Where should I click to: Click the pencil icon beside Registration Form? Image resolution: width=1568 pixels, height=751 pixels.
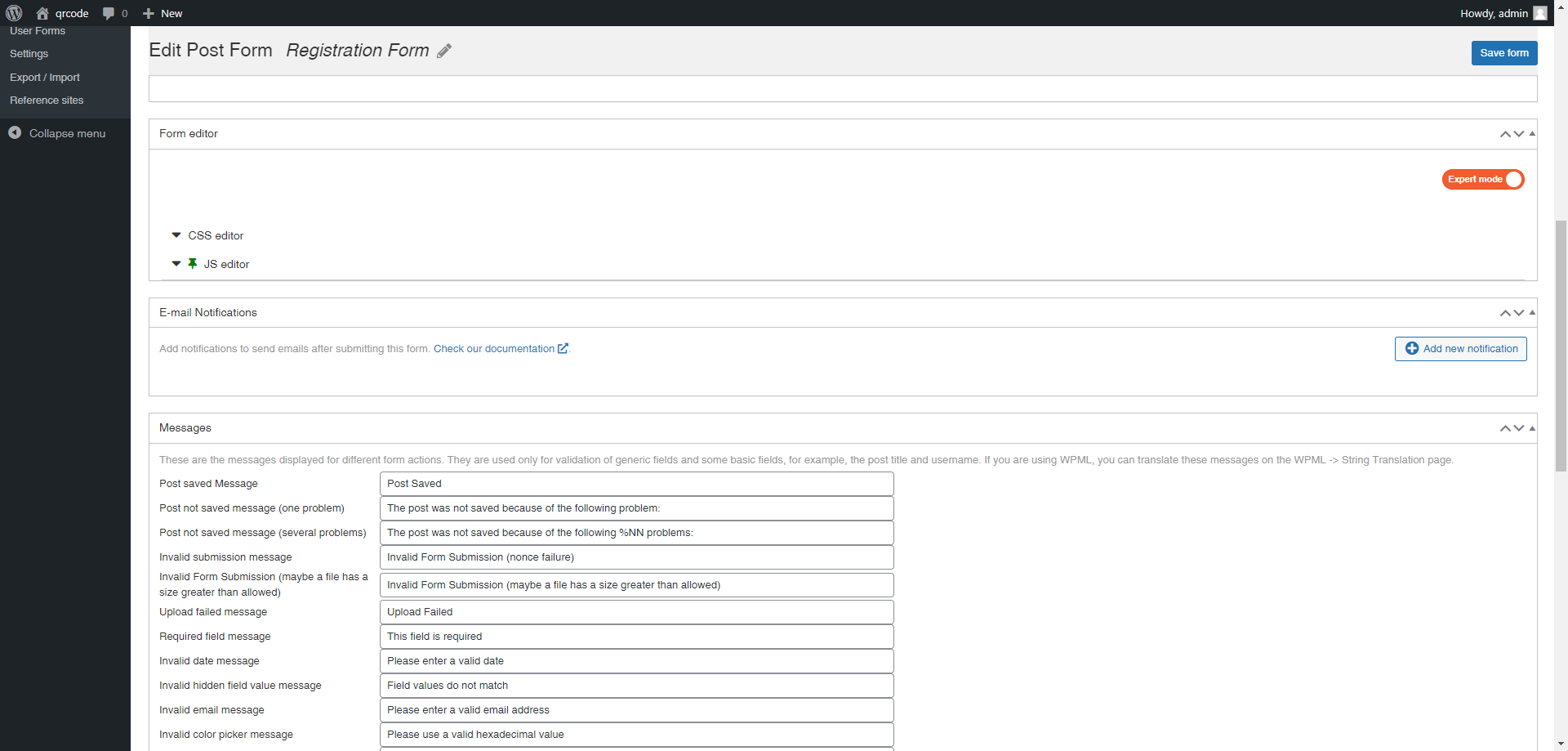(x=444, y=51)
